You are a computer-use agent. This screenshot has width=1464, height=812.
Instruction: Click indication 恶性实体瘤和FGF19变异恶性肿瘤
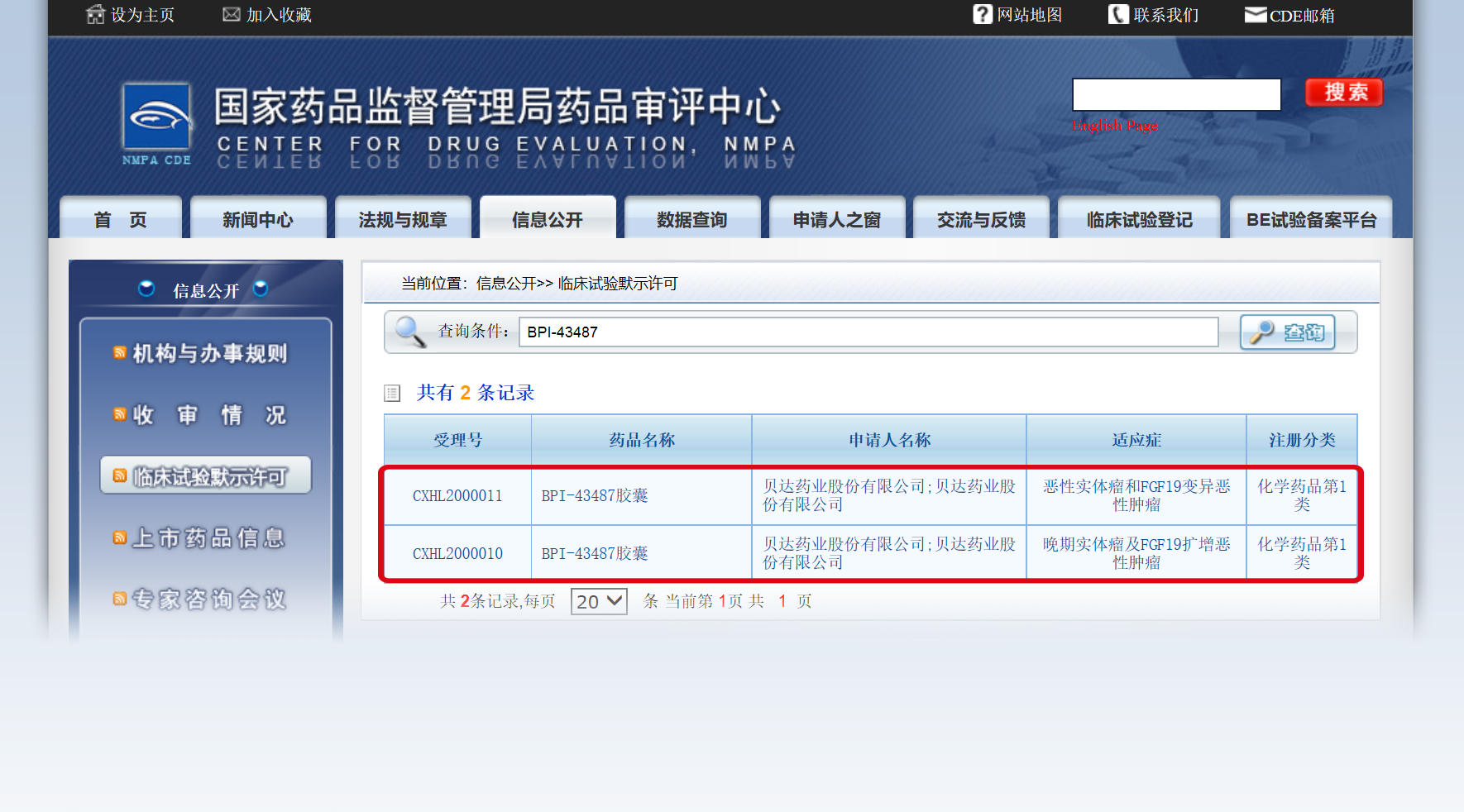1136,495
